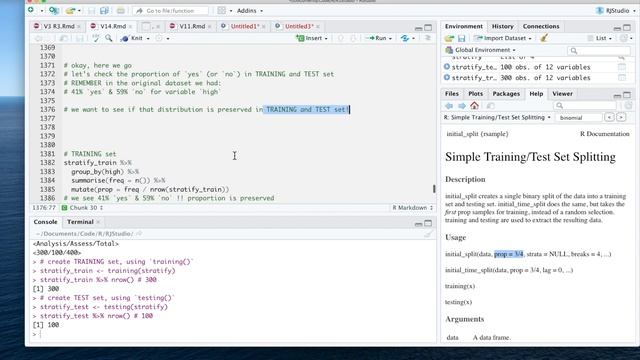Clear environment objects with broom icon
640x360 pixels.
pos(544,38)
